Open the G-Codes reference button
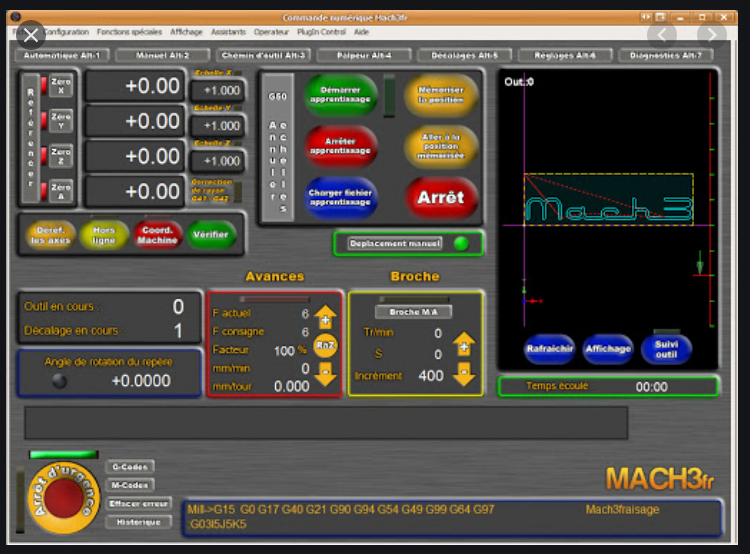 pyautogui.click(x=131, y=467)
